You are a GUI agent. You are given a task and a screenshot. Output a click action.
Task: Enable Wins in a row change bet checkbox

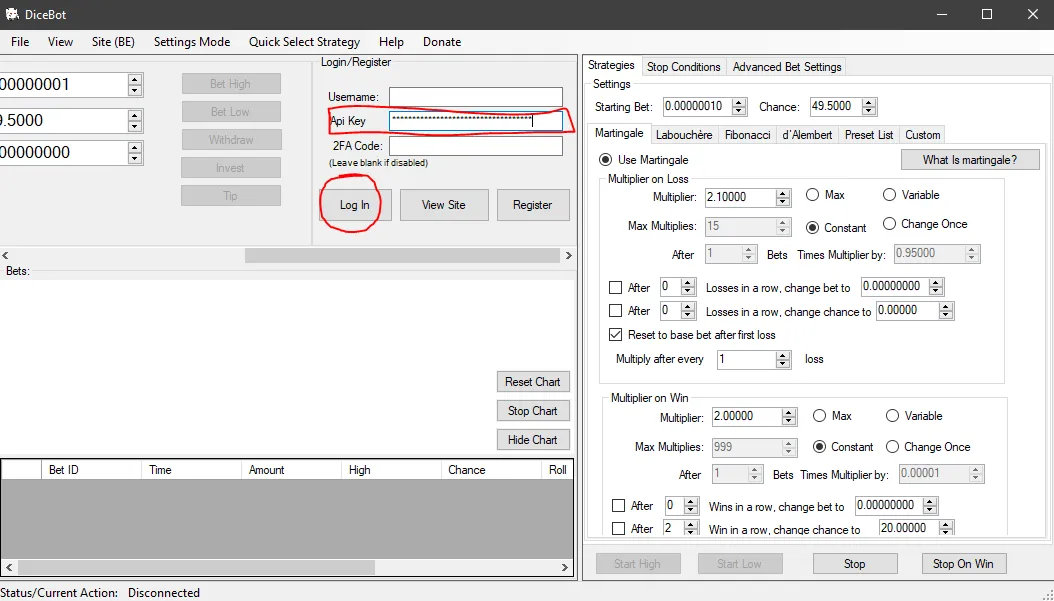[x=618, y=506]
